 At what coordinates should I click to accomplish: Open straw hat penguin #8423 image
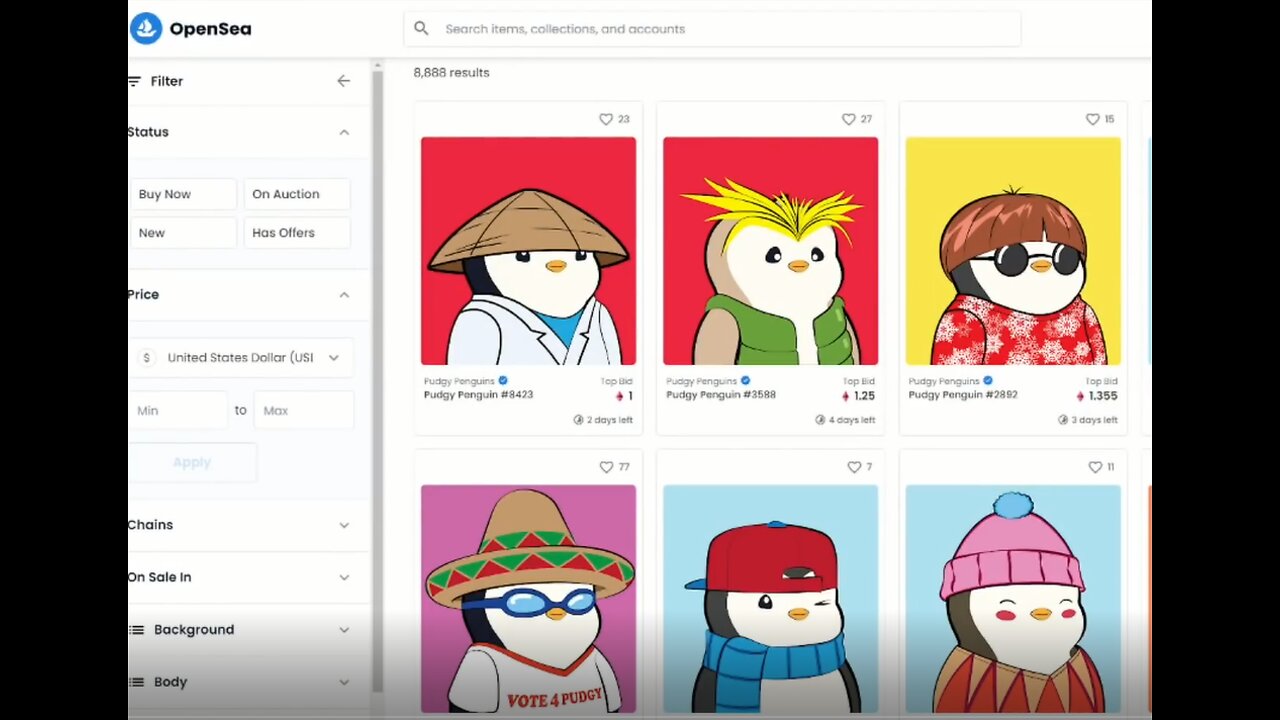(x=528, y=251)
